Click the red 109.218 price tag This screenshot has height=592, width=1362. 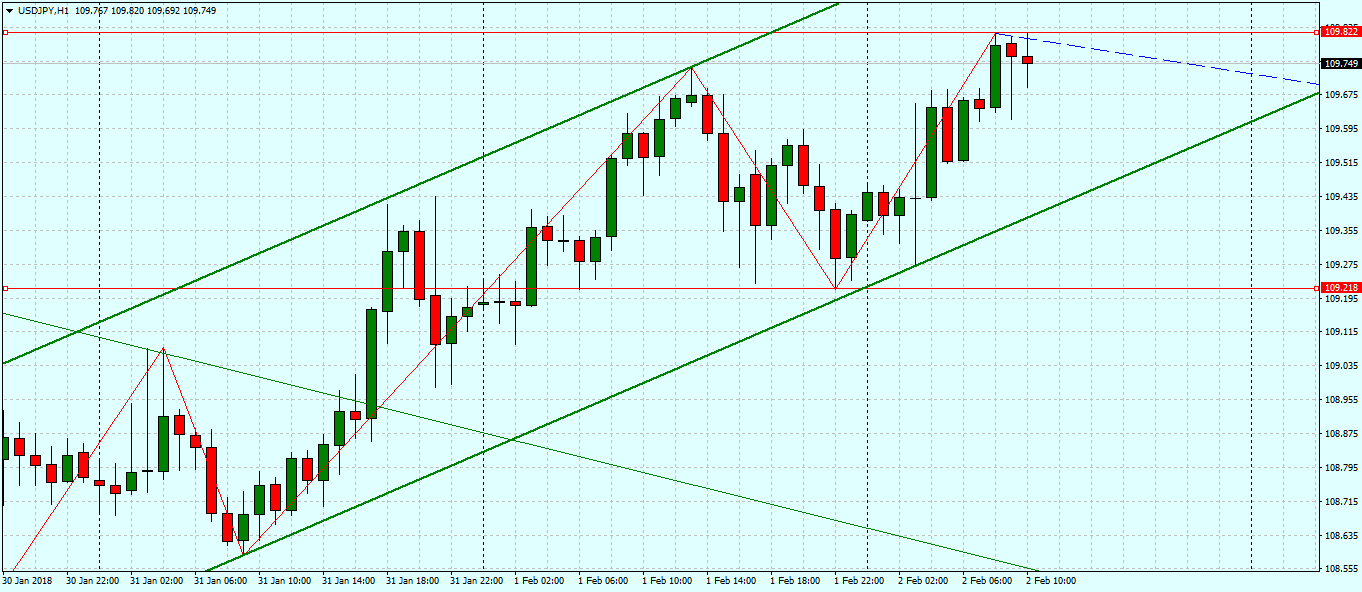(x=1340, y=288)
